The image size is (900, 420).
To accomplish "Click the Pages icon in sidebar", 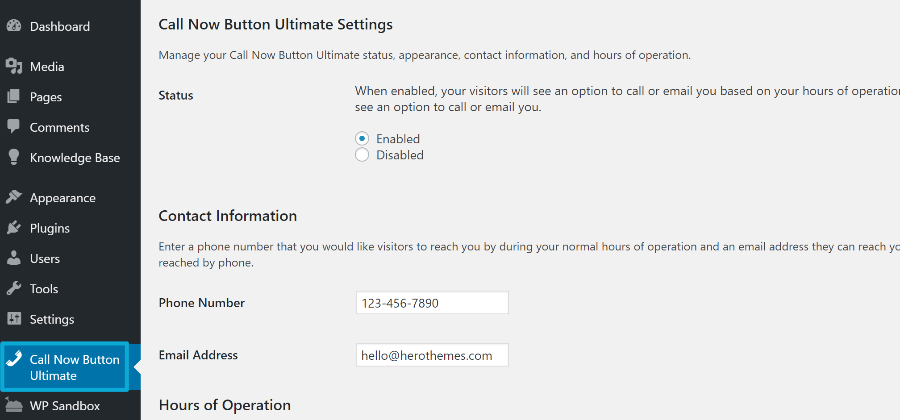I will pyautogui.click(x=14, y=96).
